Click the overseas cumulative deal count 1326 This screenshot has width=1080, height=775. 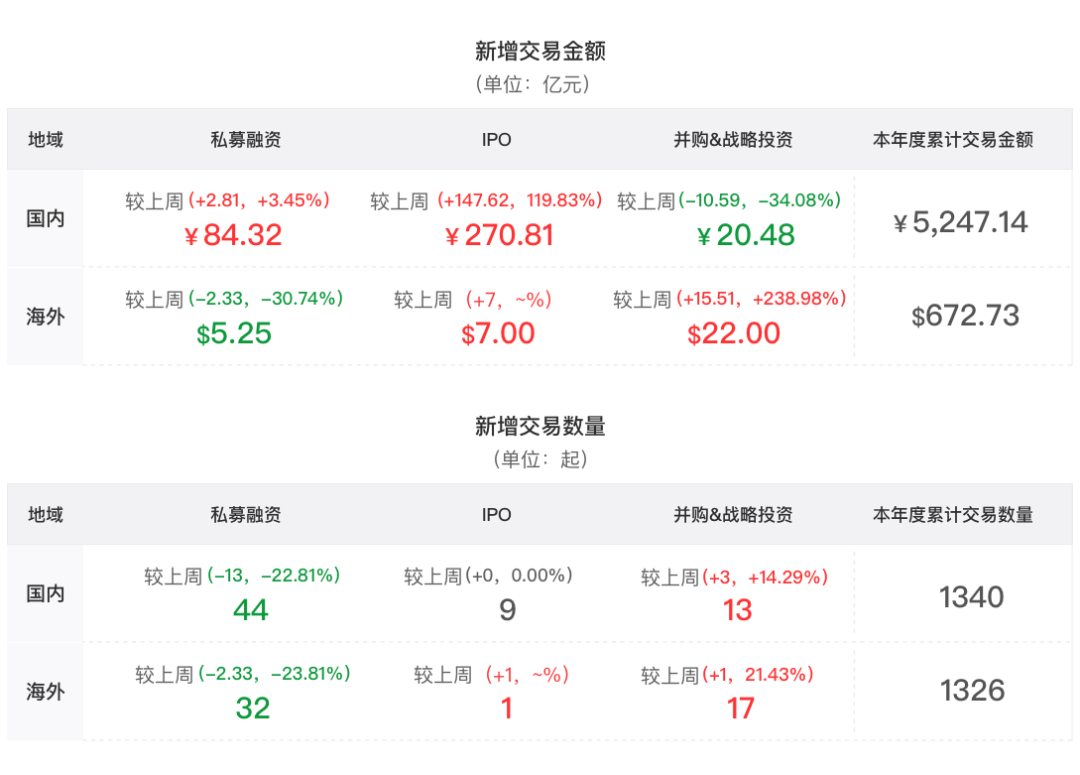(972, 691)
